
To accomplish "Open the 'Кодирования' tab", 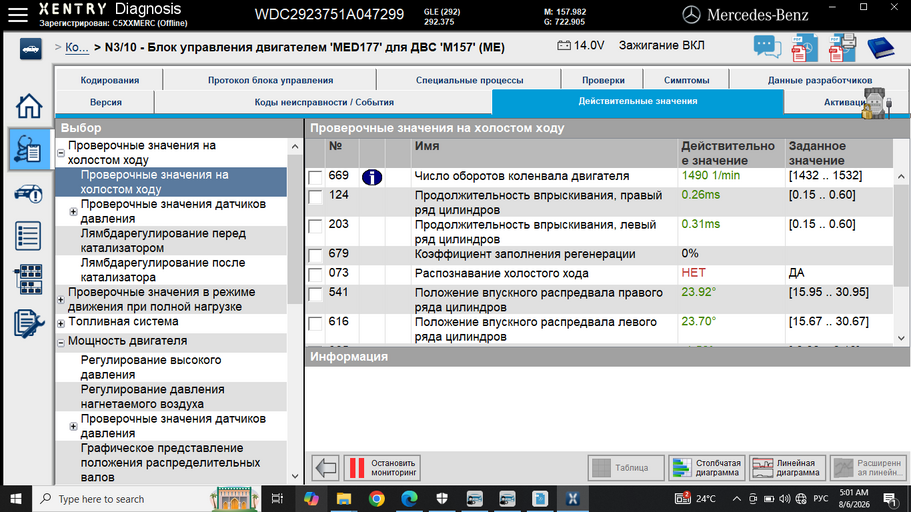I will pyautogui.click(x=110, y=80).
